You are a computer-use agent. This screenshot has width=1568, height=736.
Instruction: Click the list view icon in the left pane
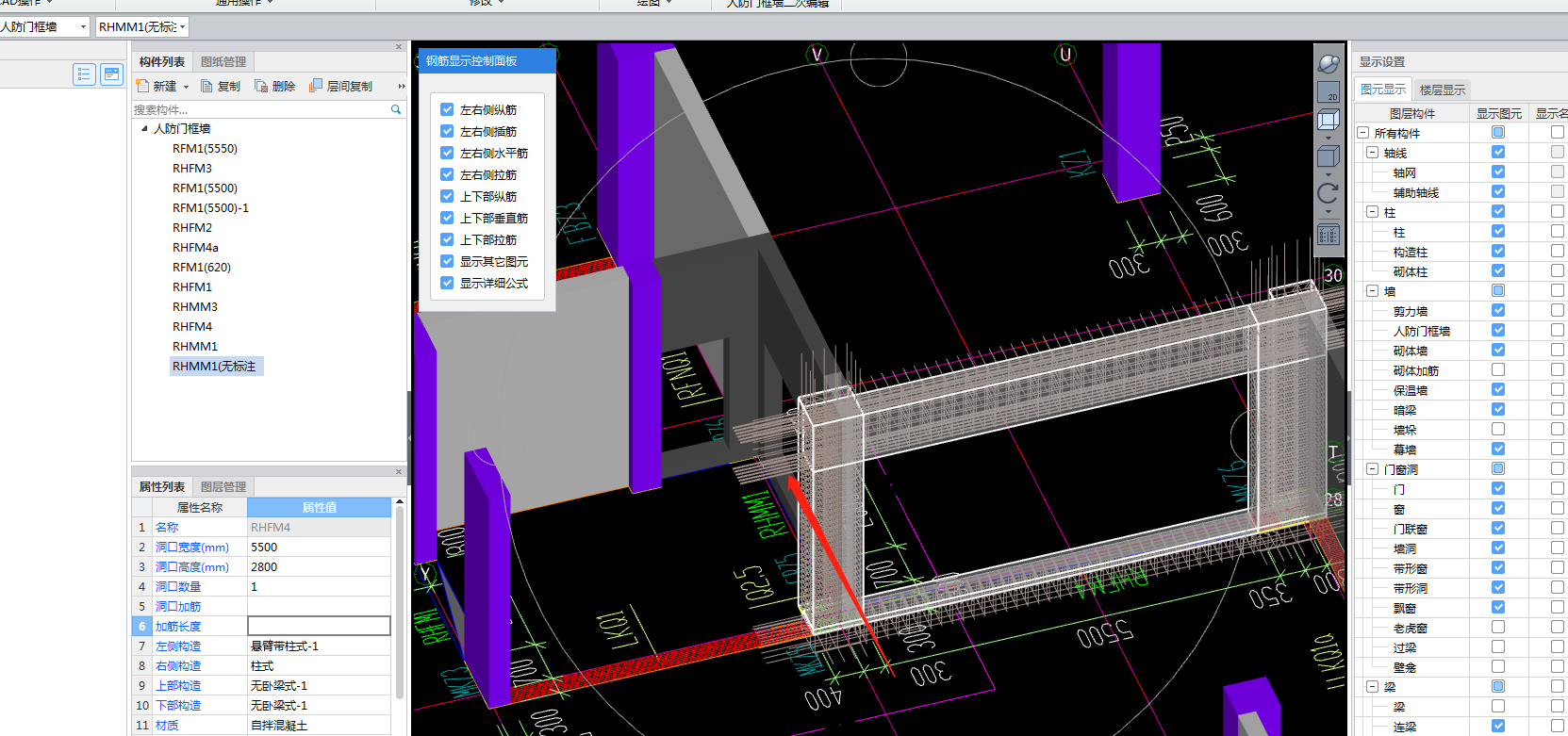[x=84, y=74]
